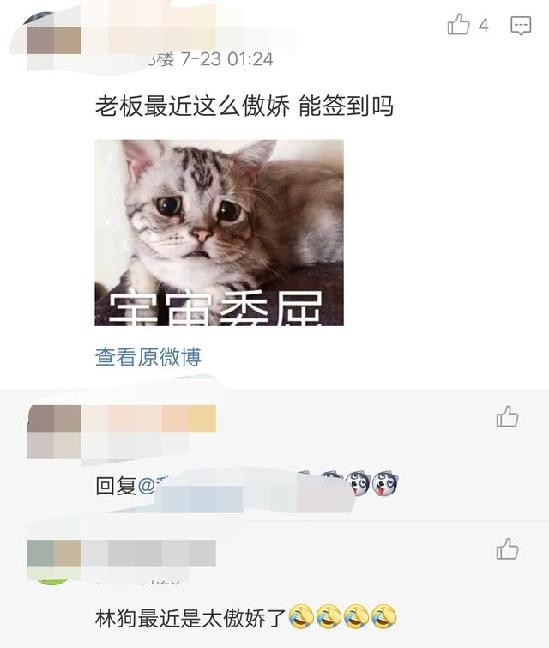The image size is (549, 648).
Task: Select the comment 老板最近这么傲娇 能签到吗
Action: pyautogui.click(x=244, y=106)
